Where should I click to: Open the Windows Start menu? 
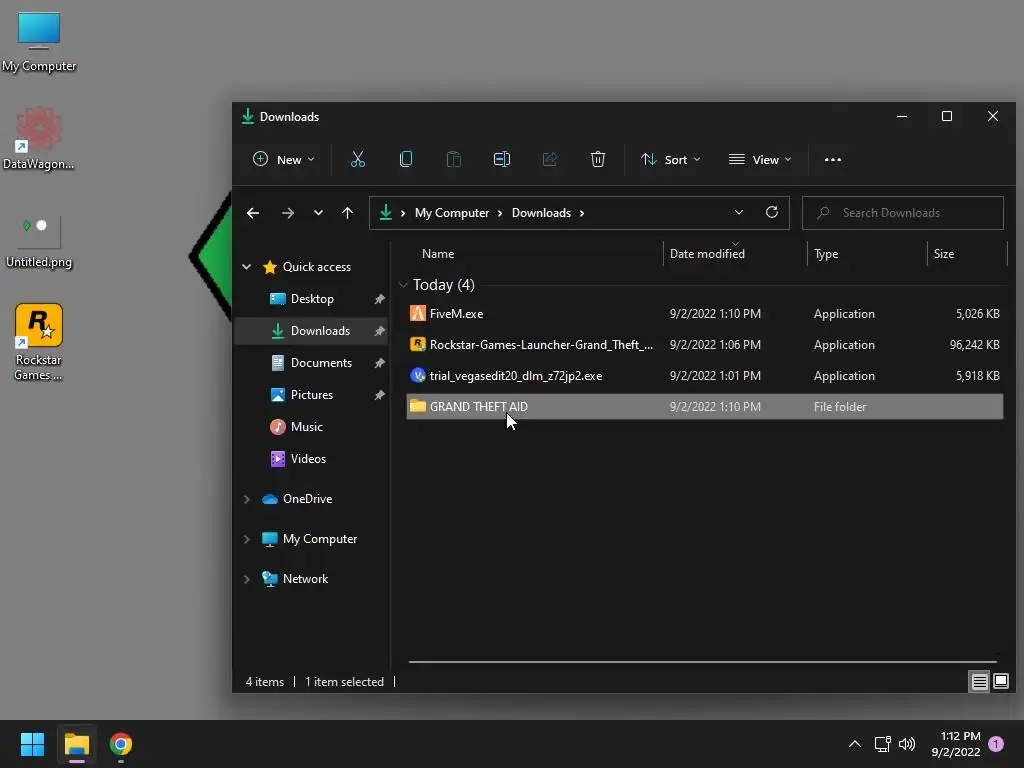(32, 744)
